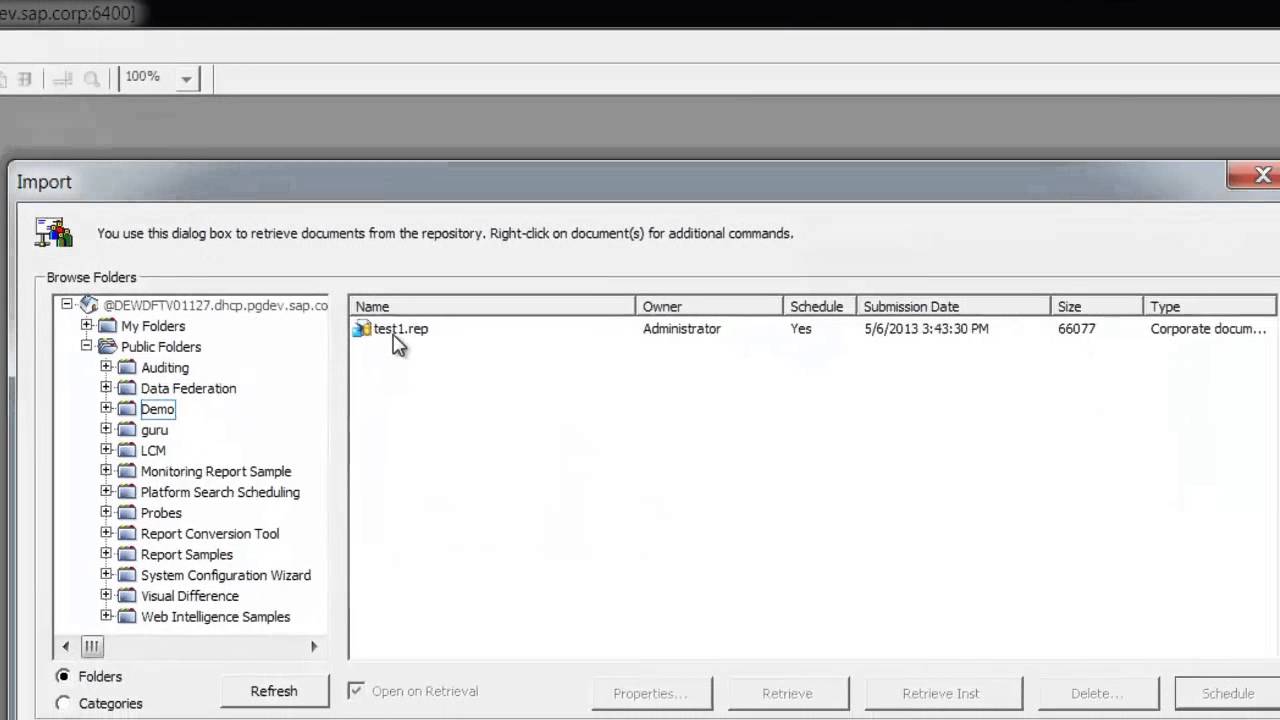Image resolution: width=1280 pixels, height=720 pixels.
Task: Click the Auditing folder icon
Action: pos(127,368)
